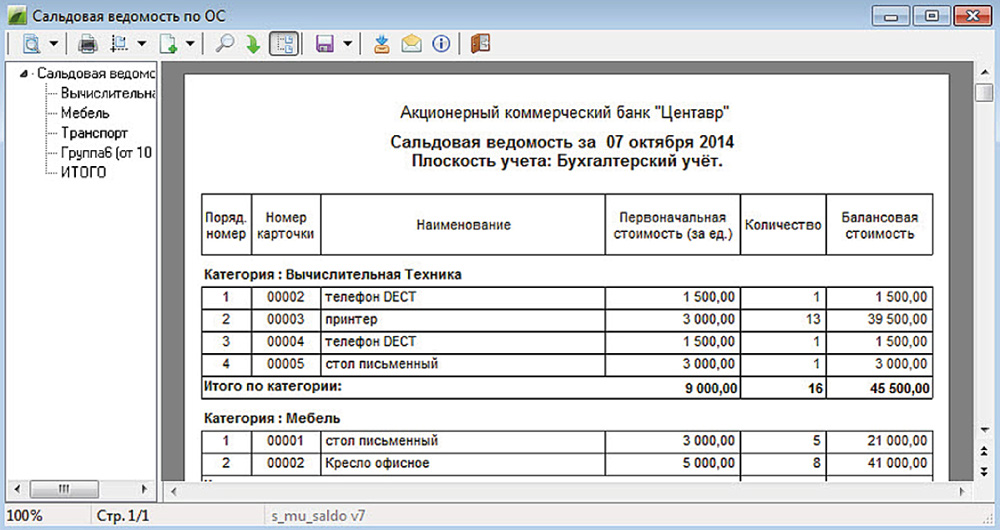Send report via envelope icon

coord(411,43)
